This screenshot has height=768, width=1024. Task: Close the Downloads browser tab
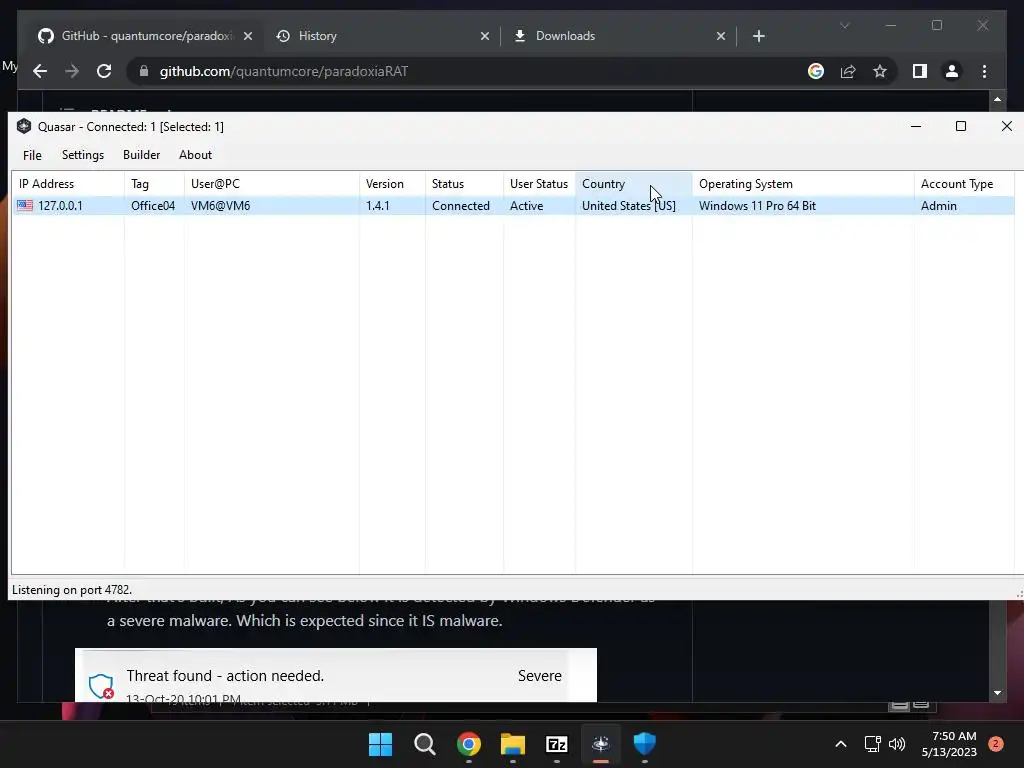(x=721, y=37)
